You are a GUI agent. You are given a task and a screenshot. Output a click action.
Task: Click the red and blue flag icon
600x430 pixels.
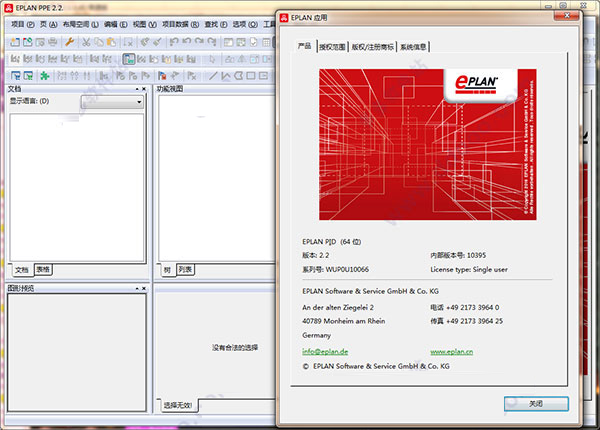click(162, 76)
